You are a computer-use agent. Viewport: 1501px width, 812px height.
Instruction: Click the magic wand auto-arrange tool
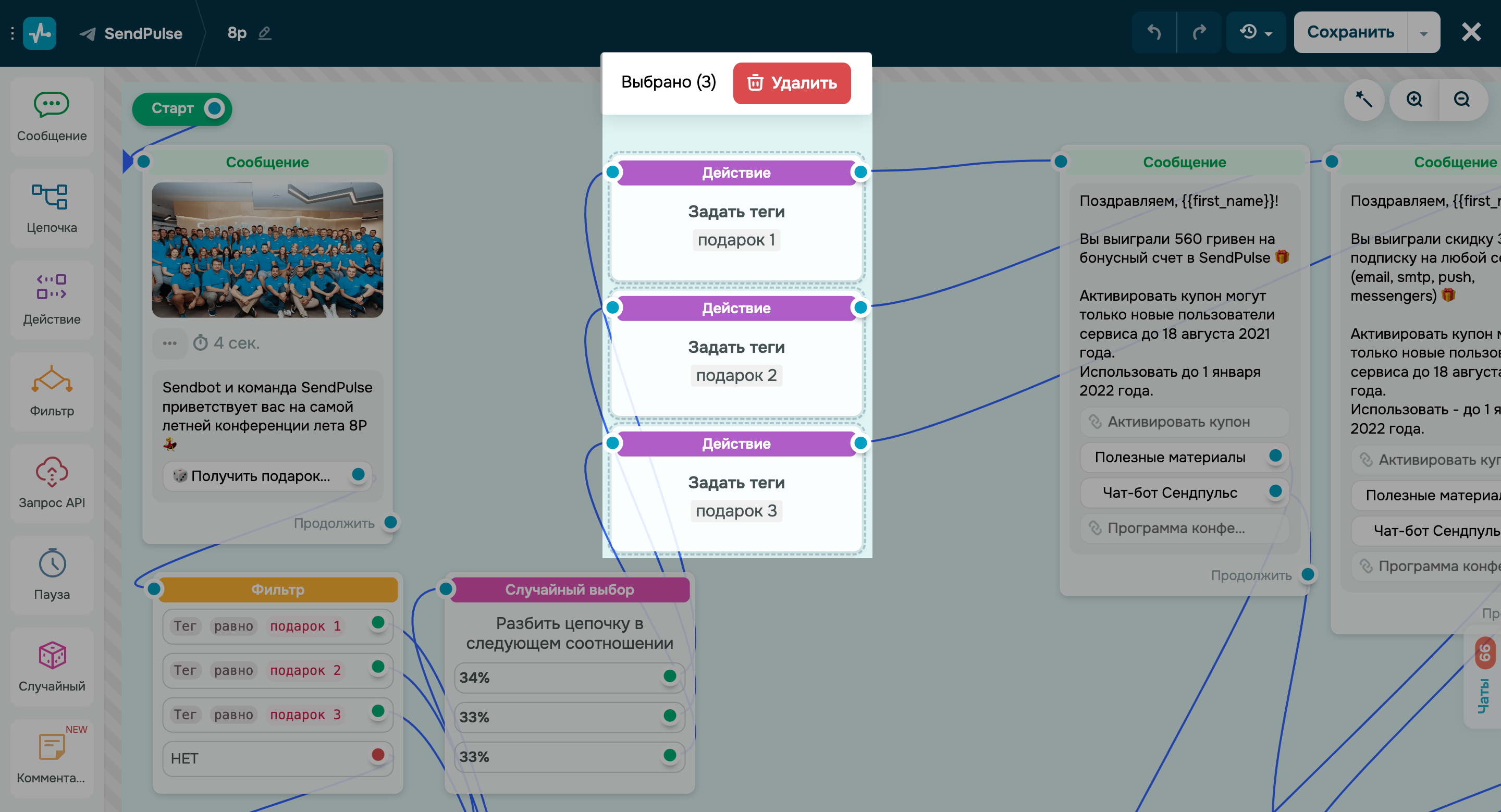pyautogui.click(x=1363, y=100)
